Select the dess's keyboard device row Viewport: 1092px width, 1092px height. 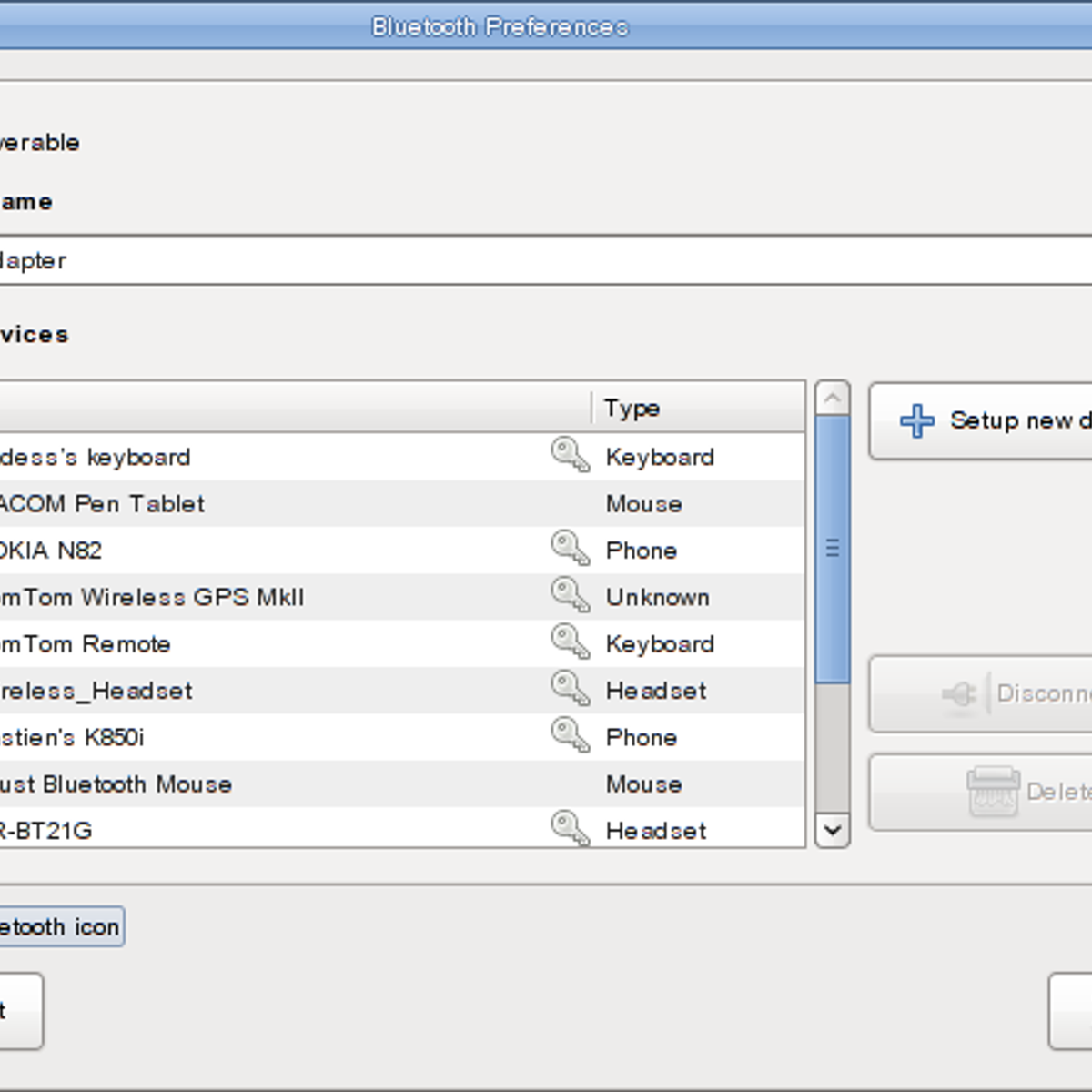(x=402, y=457)
